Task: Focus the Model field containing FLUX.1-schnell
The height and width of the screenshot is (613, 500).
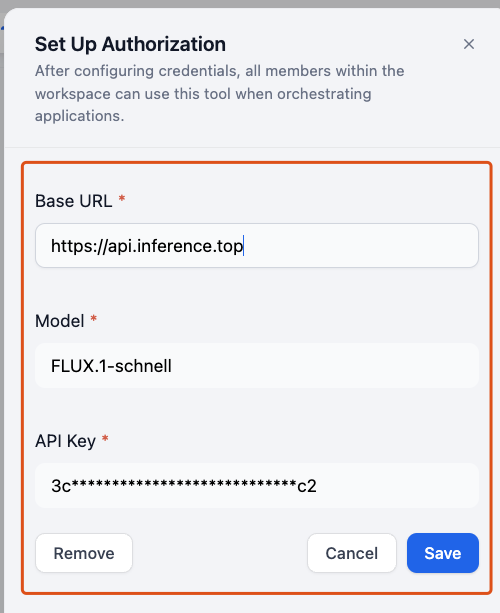Action: [x=257, y=366]
